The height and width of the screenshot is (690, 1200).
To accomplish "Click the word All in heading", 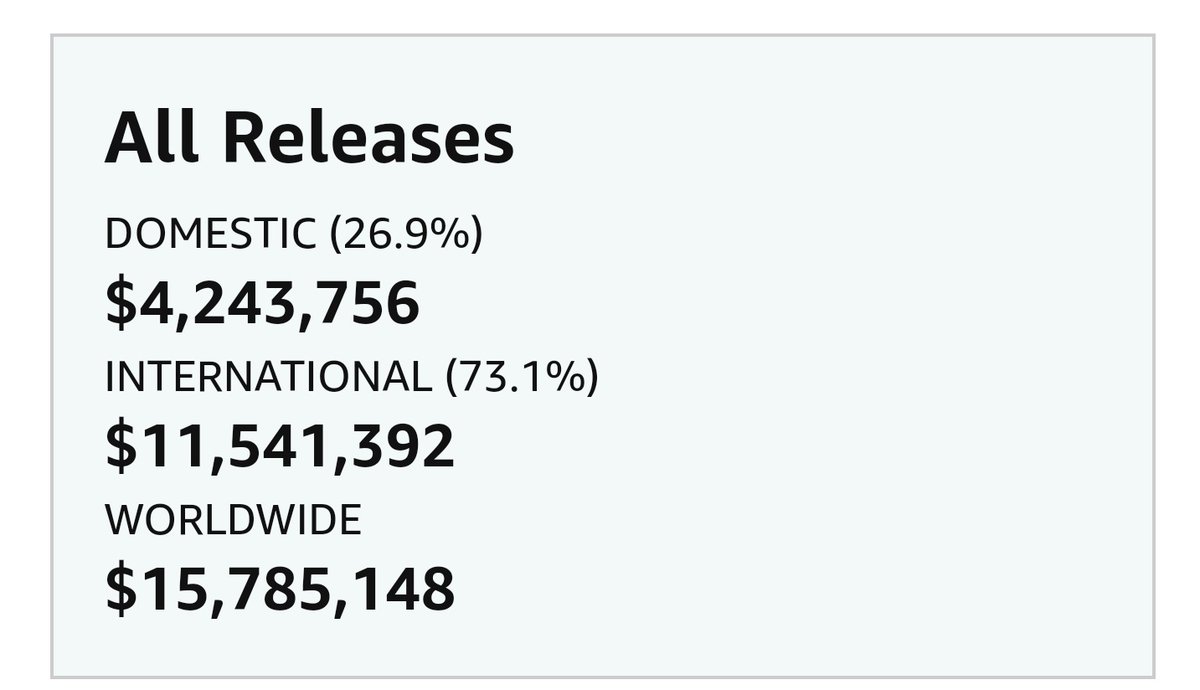I will [154, 137].
